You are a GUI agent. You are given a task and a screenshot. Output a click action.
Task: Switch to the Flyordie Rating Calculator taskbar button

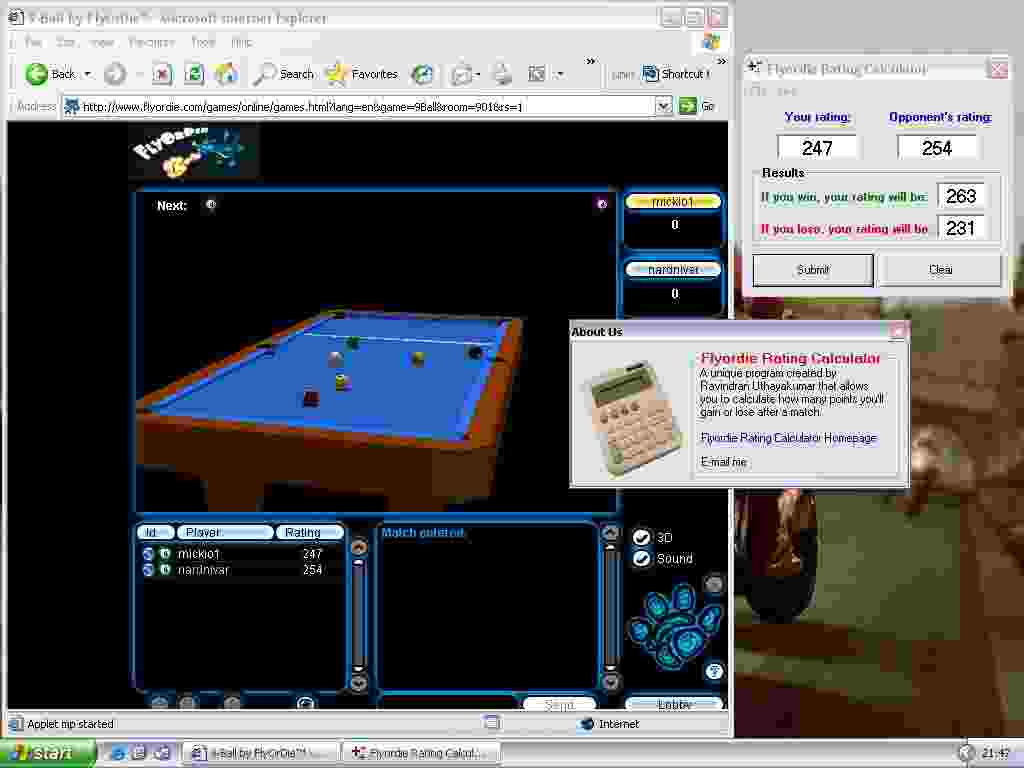(422, 753)
